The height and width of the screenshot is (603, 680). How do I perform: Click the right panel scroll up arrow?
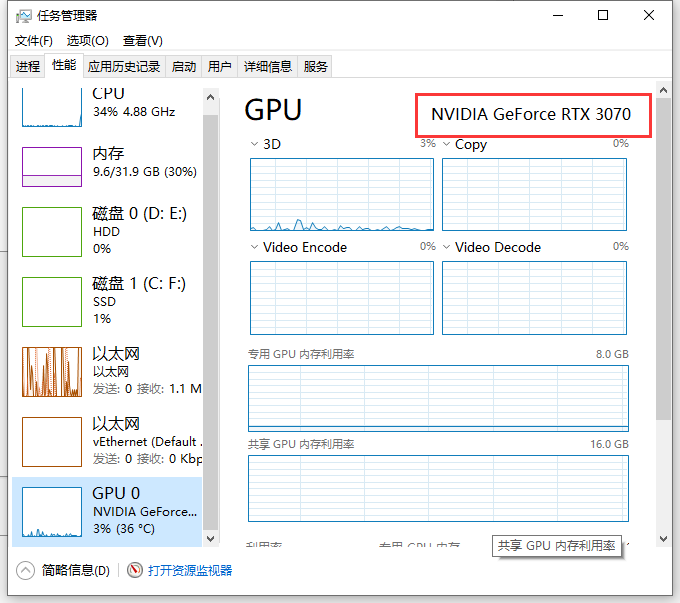tap(663, 90)
